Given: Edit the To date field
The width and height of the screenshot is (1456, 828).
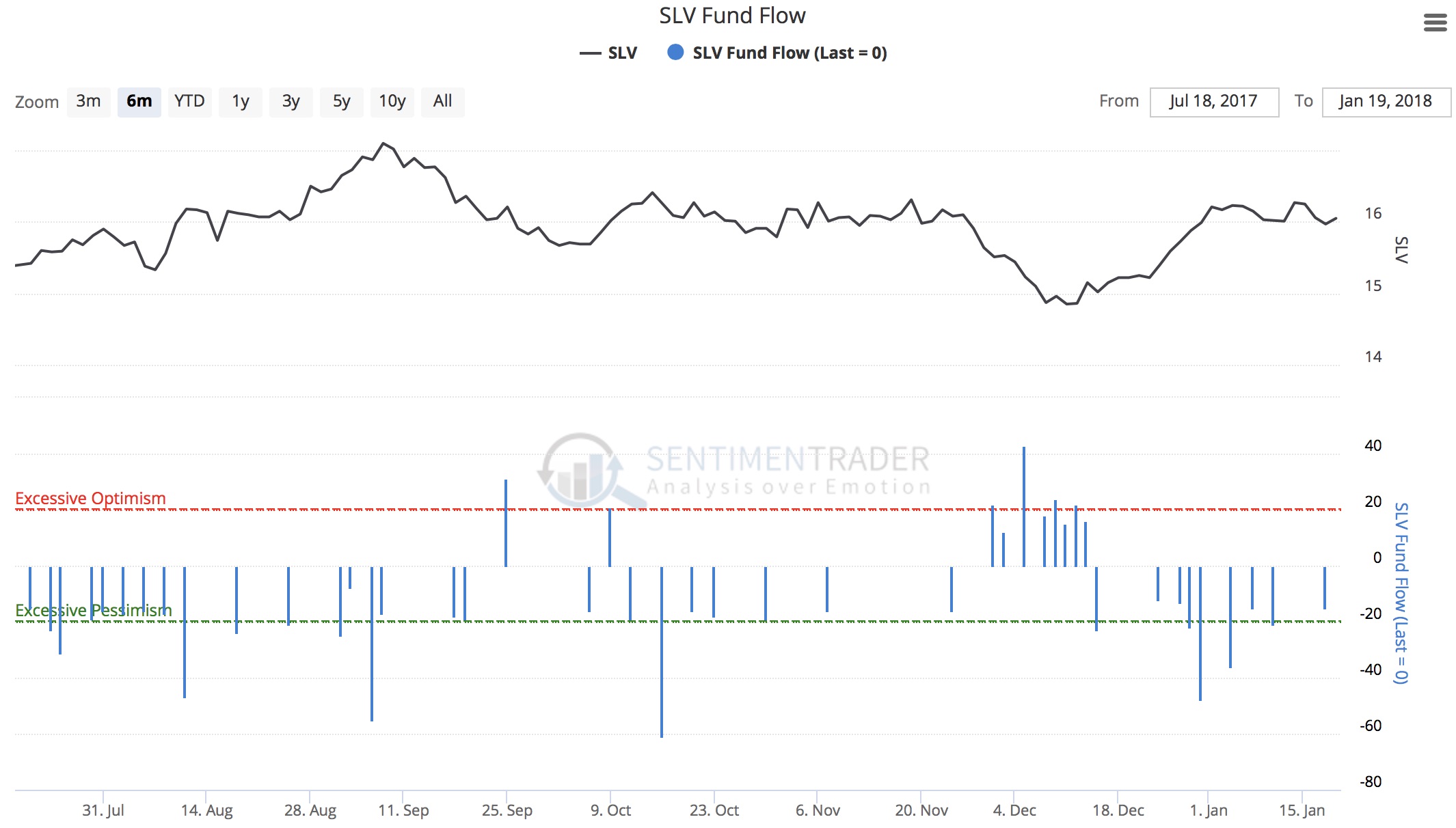Looking at the screenshot, I should (1386, 102).
